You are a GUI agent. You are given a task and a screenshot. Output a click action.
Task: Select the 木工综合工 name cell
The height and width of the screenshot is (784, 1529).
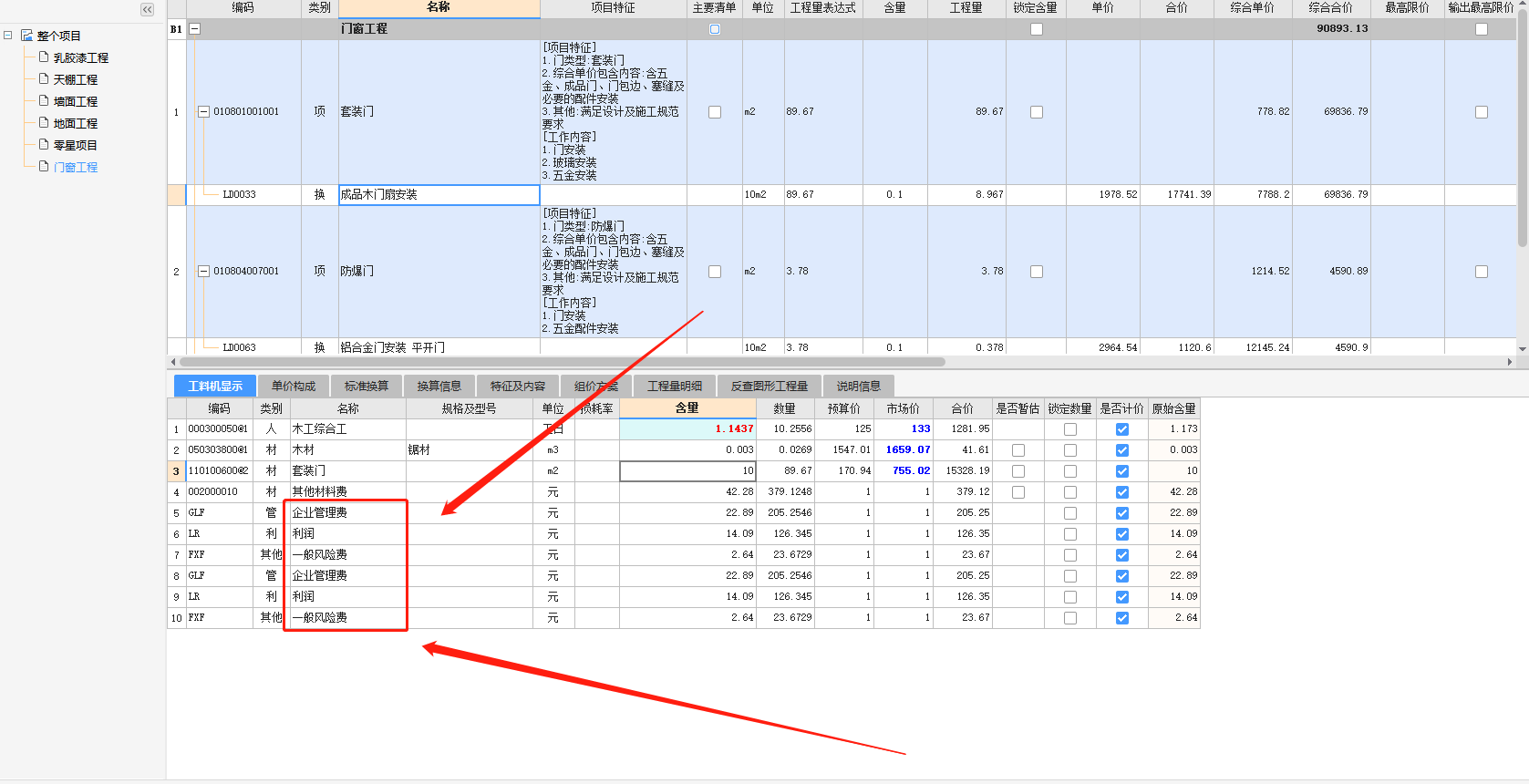pyautogui.click(x=347, y=428)
